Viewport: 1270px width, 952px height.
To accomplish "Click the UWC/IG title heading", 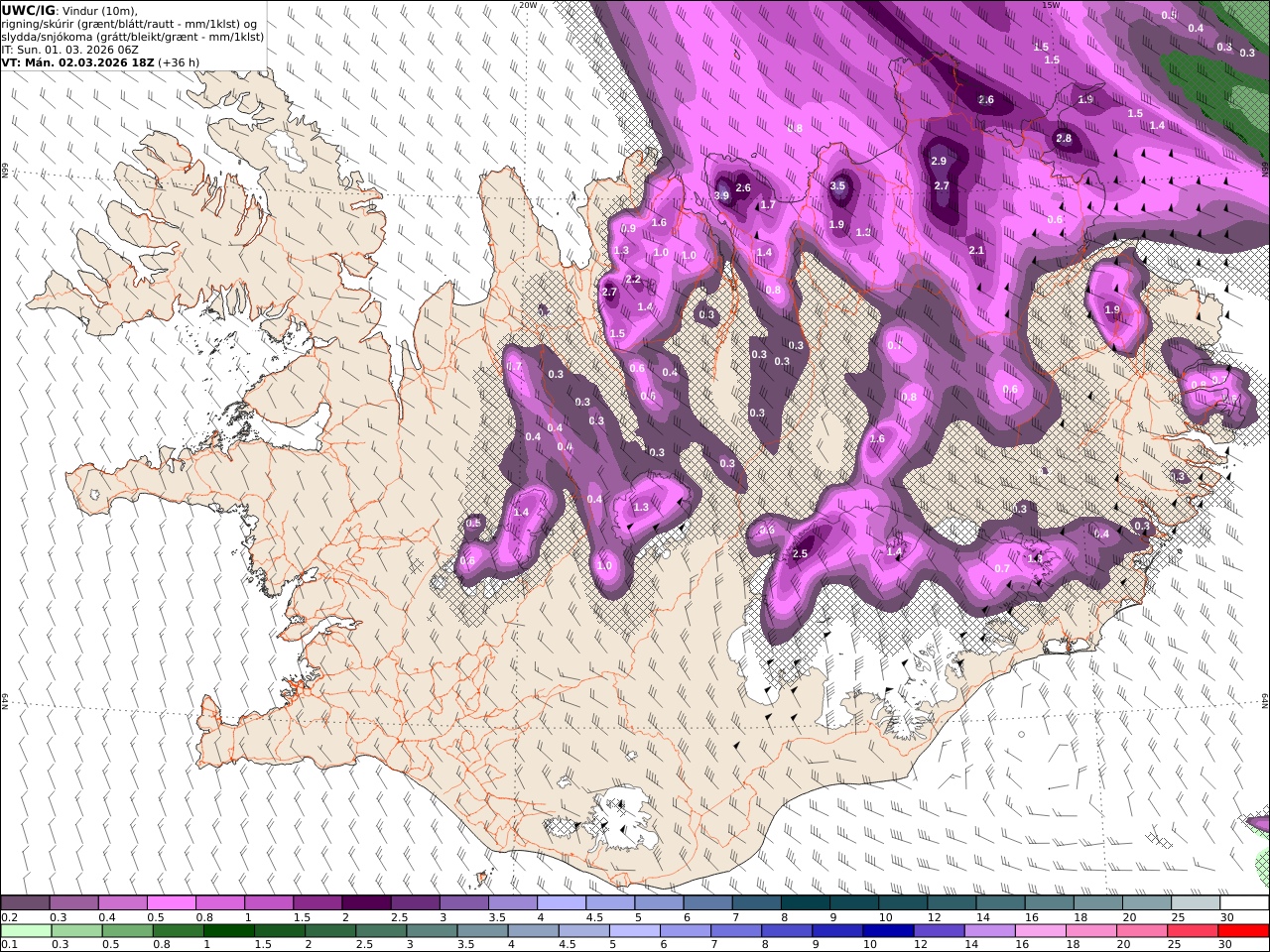I will coord(28,10).
